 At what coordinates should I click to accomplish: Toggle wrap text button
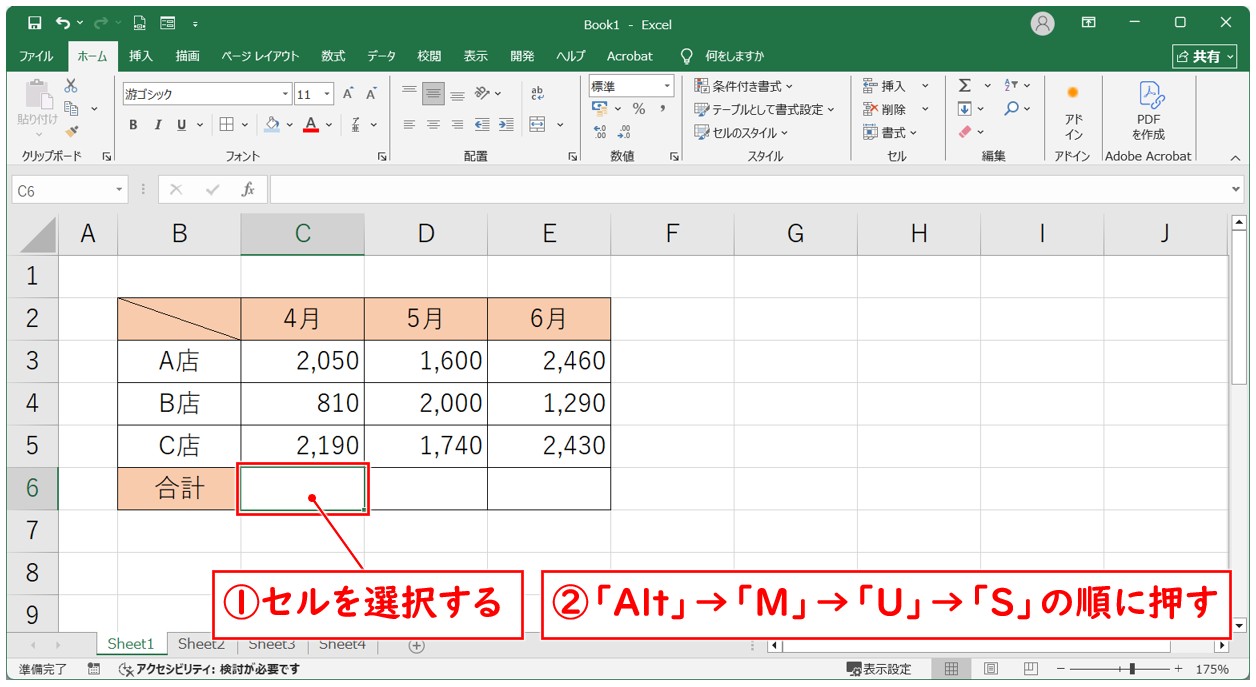point(537,93)
